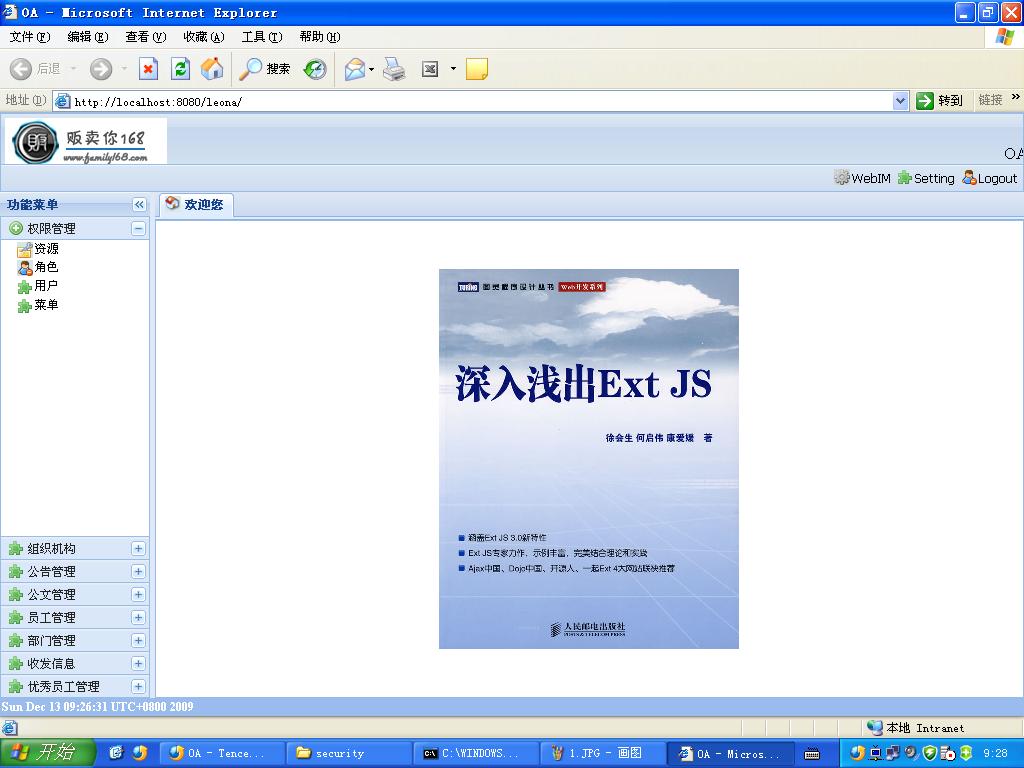The height and width of the screenshot is (768, 1024).
Task: Click the Search magnifier toolbar button
Action: pyautogui.click(x=264, y=69)
